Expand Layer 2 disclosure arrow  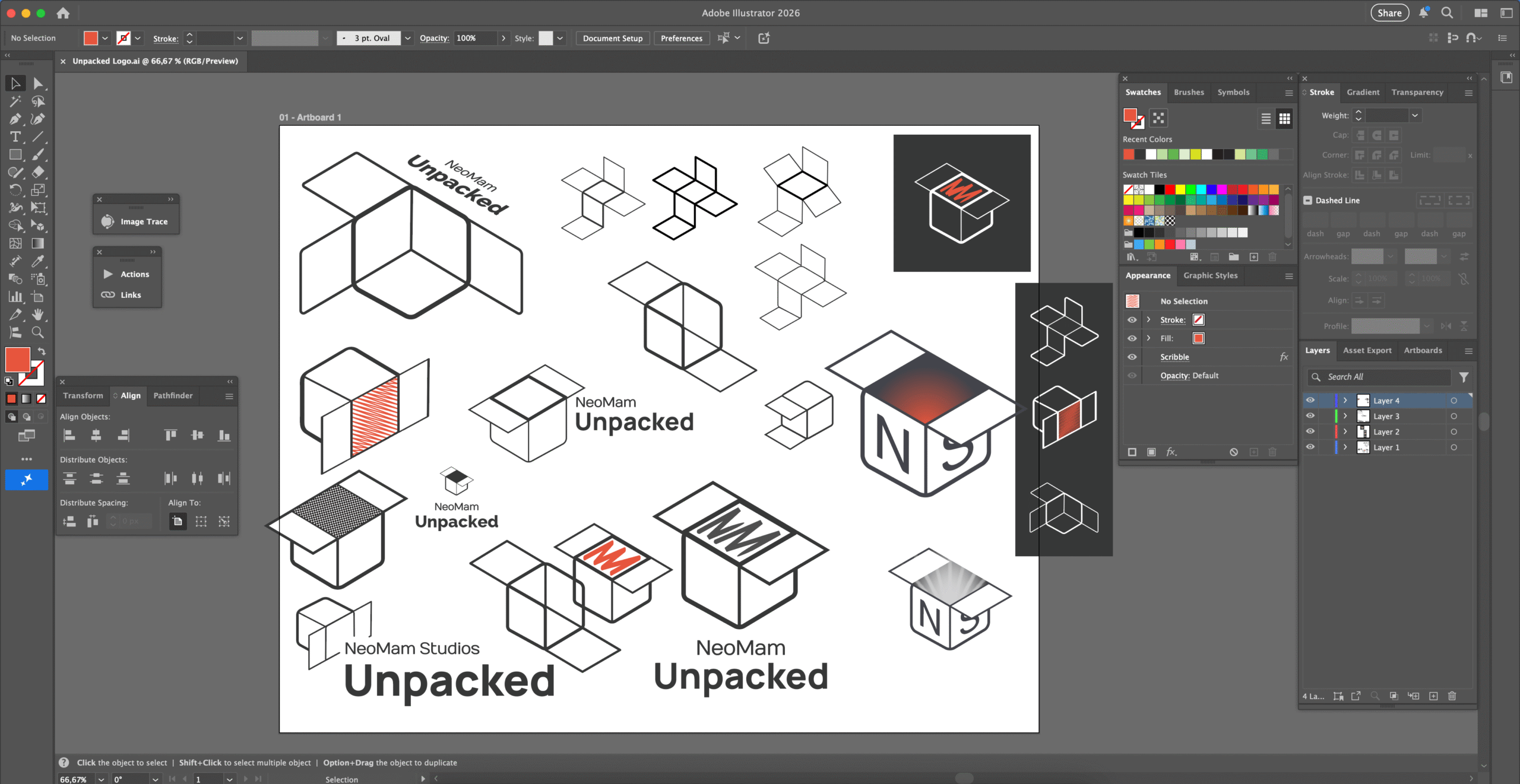coord(1346,431)
